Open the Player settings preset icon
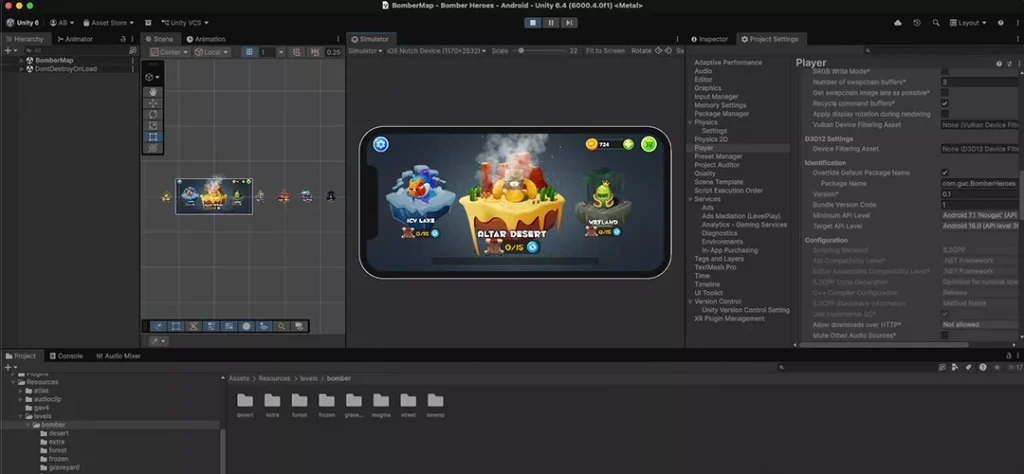The image size is (1024, 474). [1009, 64]
